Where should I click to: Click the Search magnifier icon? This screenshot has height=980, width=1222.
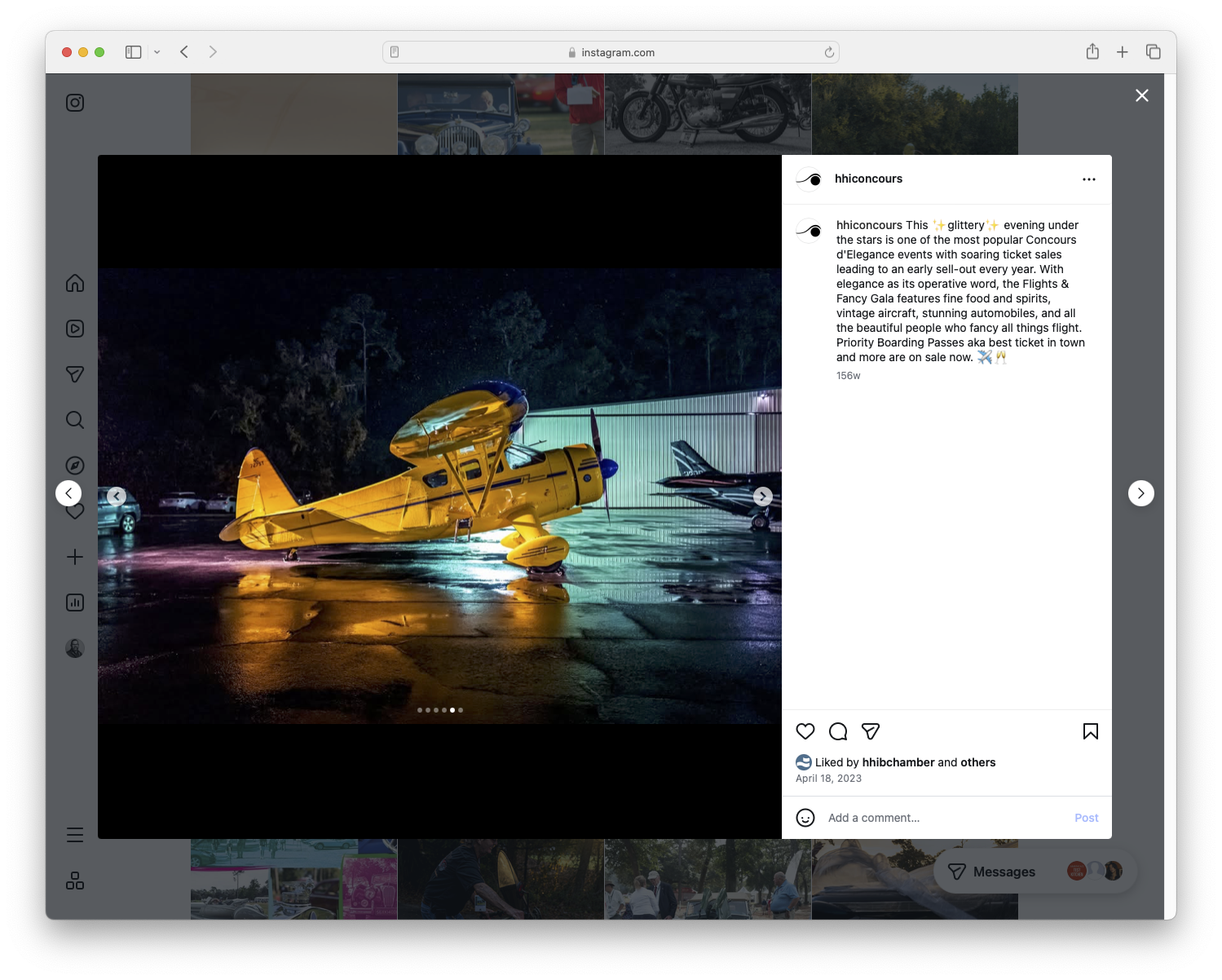[x=74, y=420]
